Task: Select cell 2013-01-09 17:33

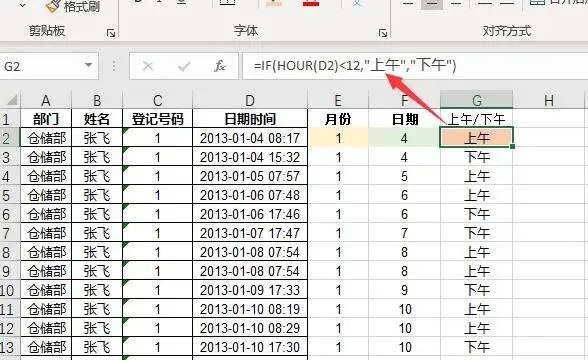Action: (x=250, y=290)
